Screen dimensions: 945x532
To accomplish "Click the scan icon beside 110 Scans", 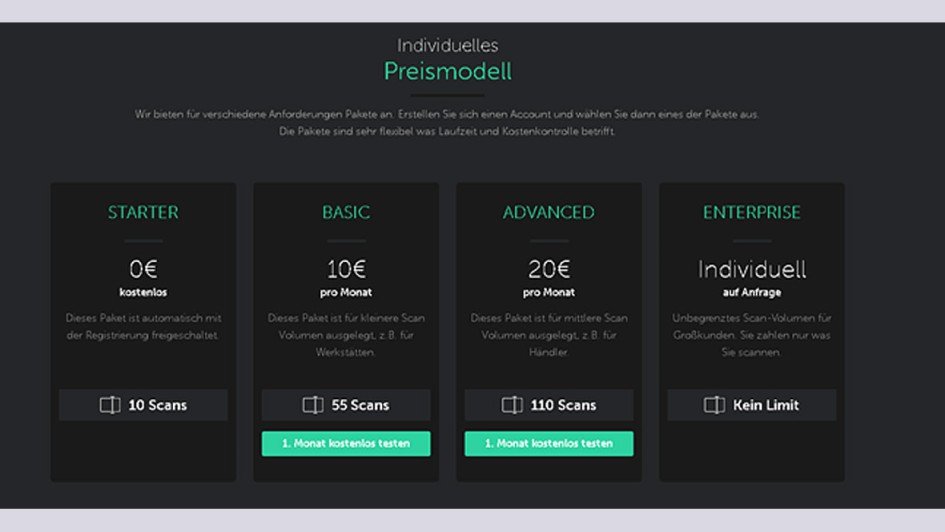I will [x=512, y=405].
